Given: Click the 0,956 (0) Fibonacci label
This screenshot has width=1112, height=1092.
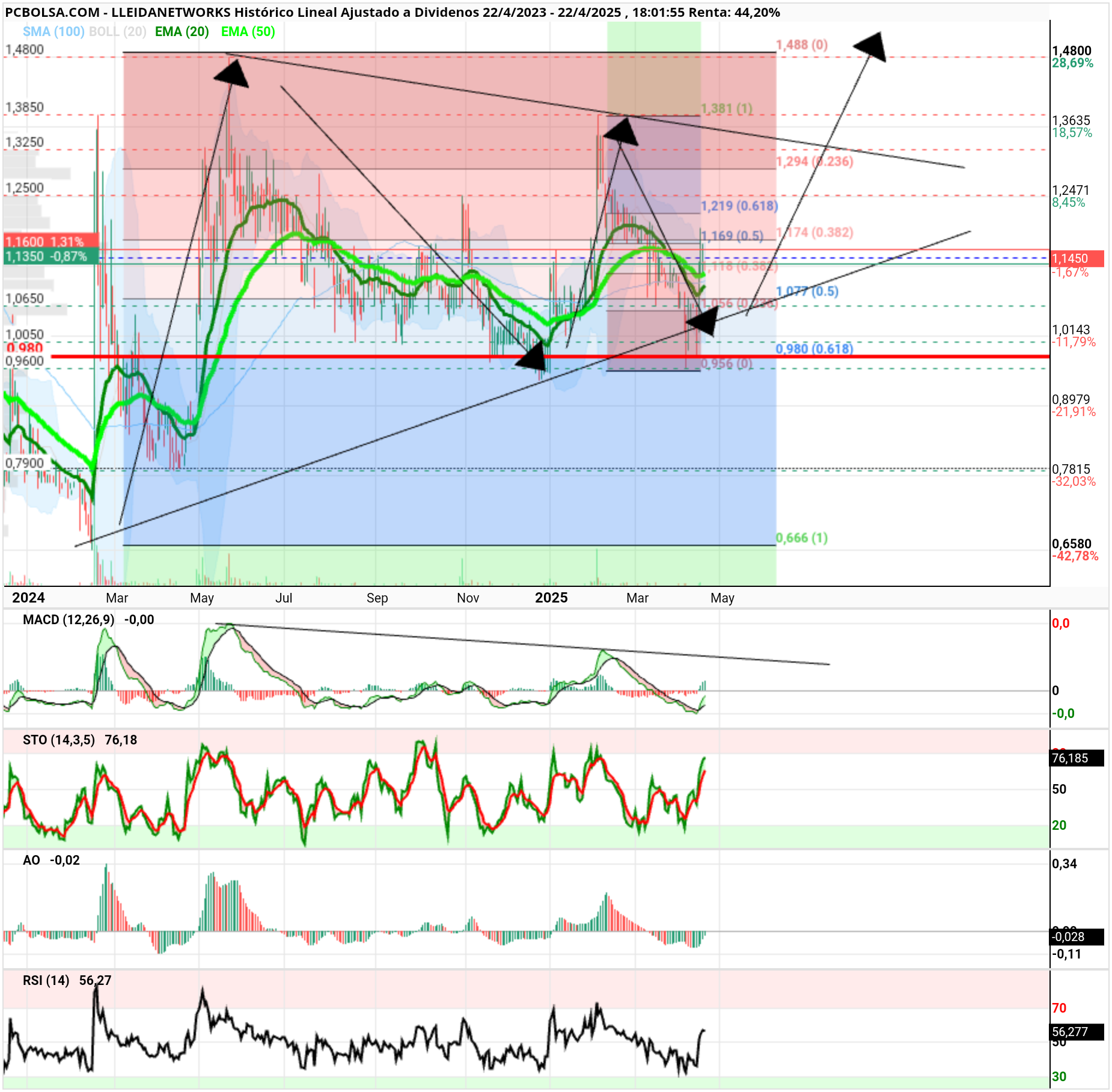Looking at the screenshot, I should click(x=727, y=363).
